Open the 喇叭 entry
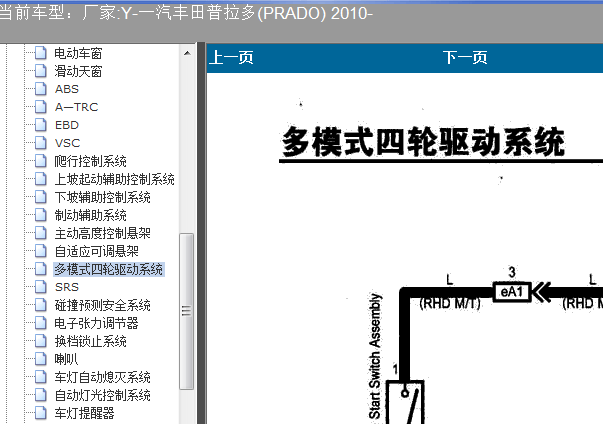The height and width of the screenshot is (424, 603). point(66,359)
